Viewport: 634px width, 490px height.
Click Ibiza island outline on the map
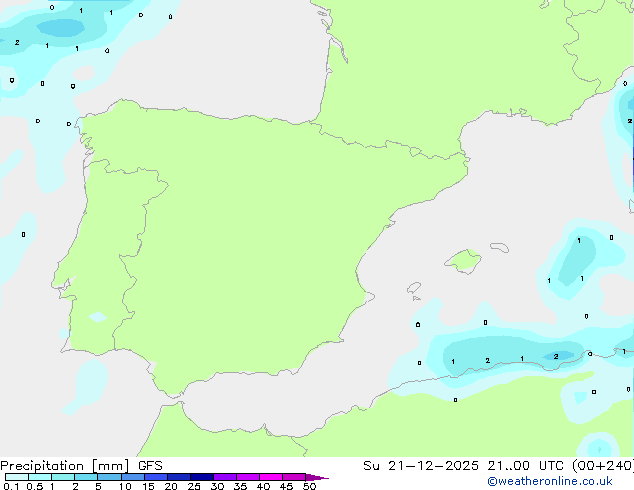414,288
